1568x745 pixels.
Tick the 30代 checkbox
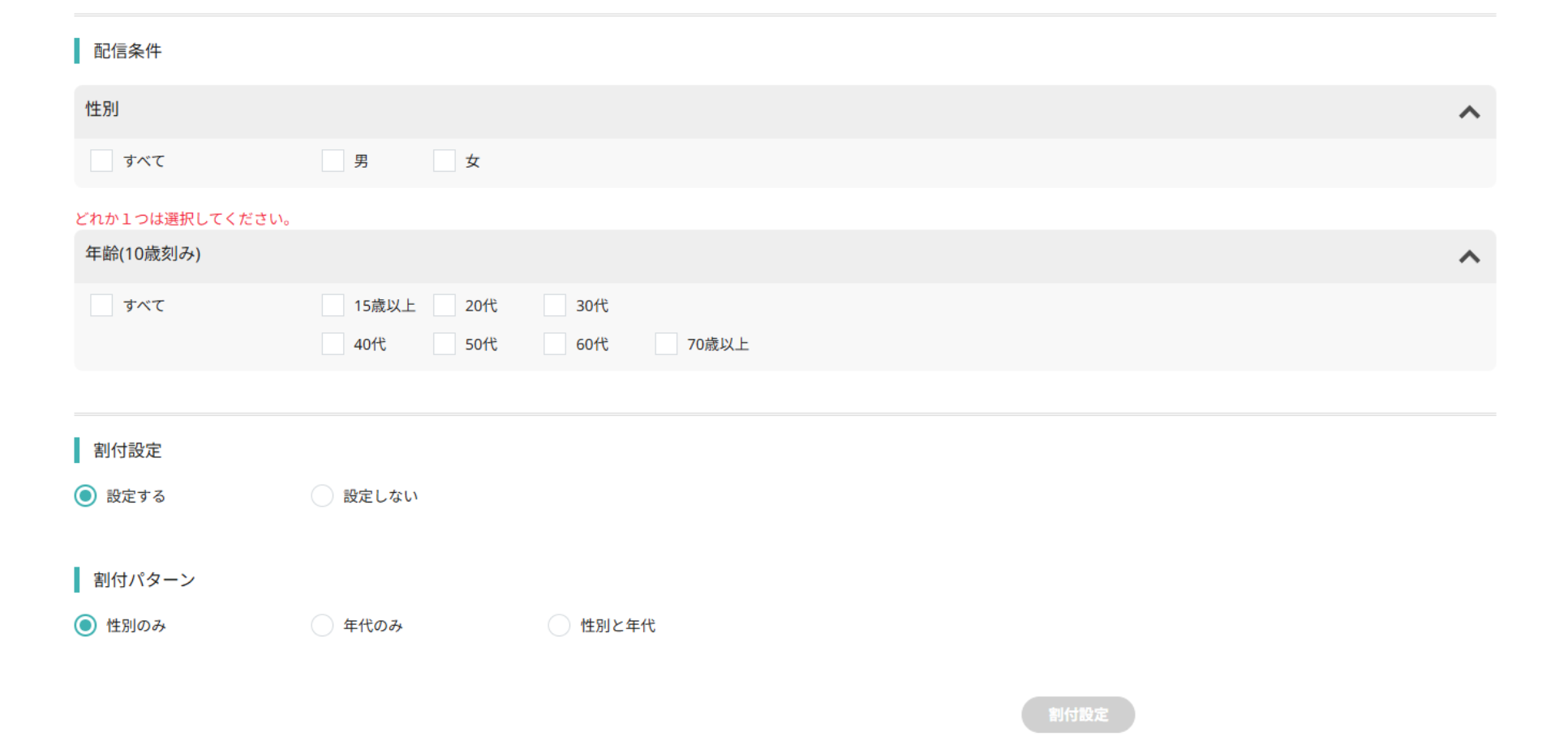point(555,306)
